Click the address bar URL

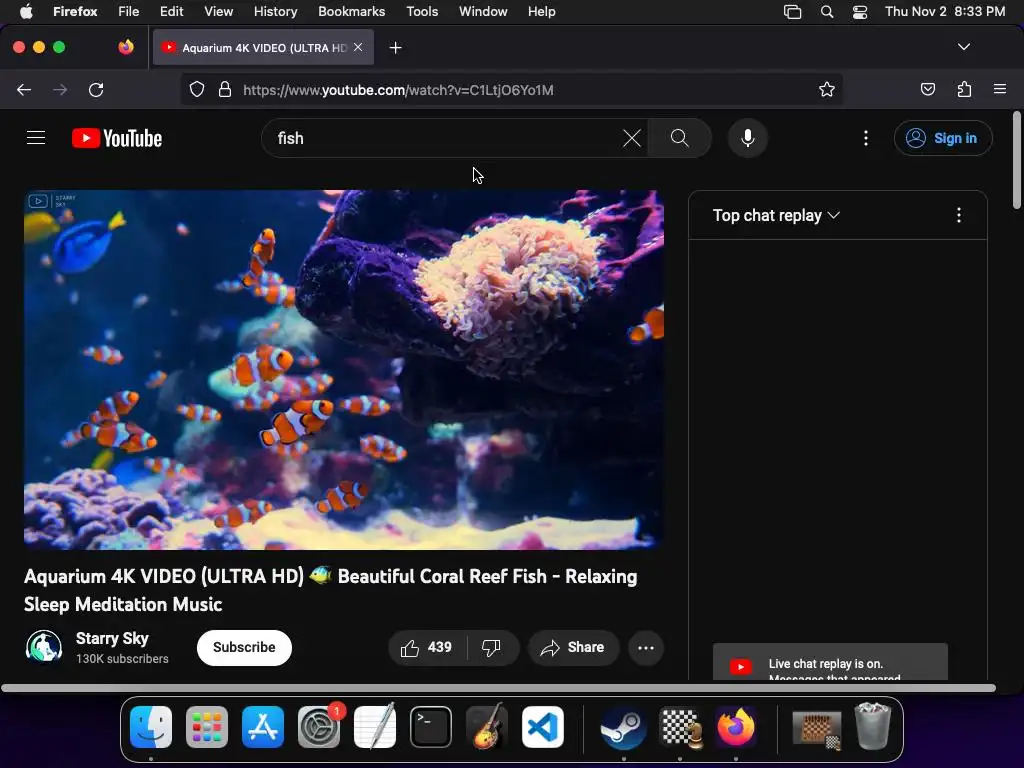(x=398, y=90)
